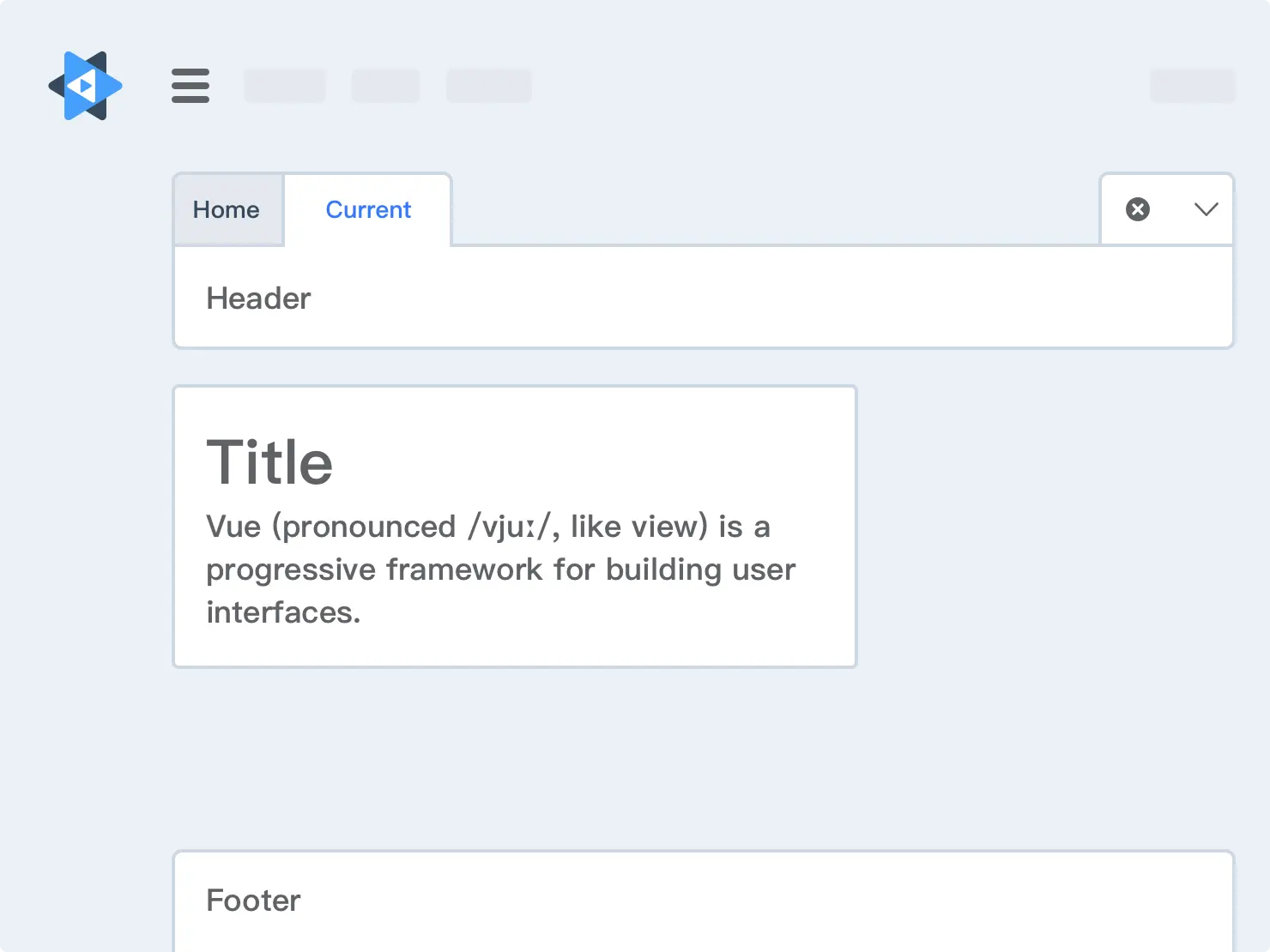
Task: Open the hamburger navigation menu
Action: (190, 86)
